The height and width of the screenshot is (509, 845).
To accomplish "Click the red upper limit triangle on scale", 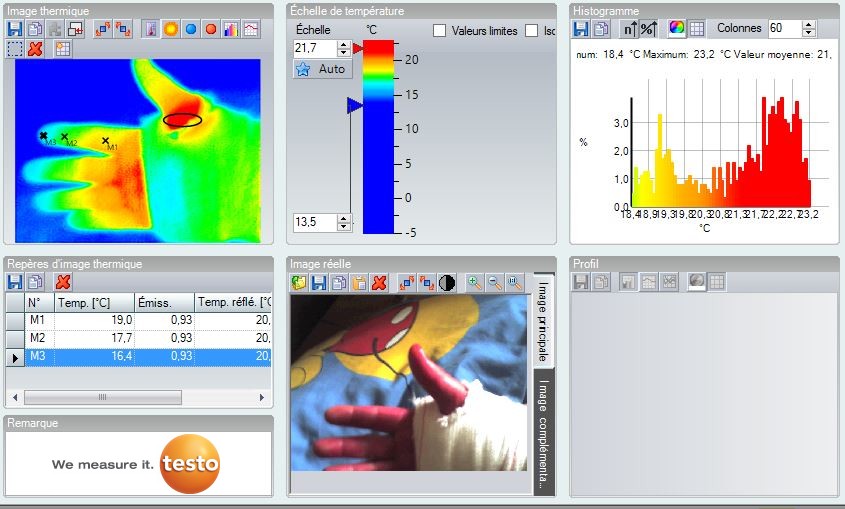I will click(x=357, y=48).
